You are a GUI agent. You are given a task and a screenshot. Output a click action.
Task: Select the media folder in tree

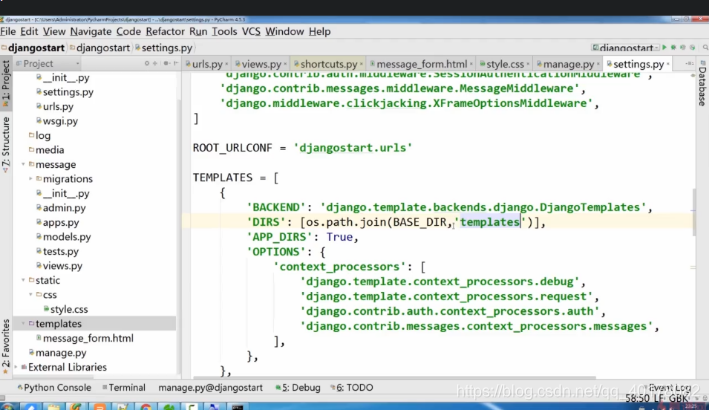tap(49, 150)
